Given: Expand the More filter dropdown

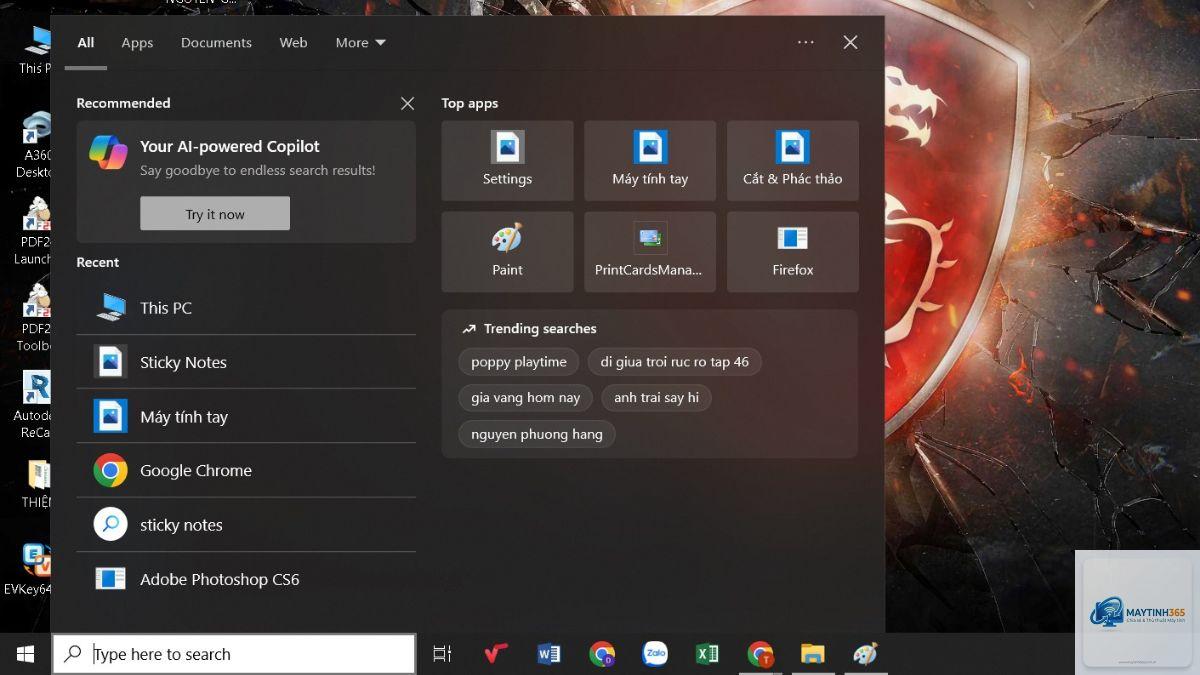Looking at the screenshot, I should 360,42.
